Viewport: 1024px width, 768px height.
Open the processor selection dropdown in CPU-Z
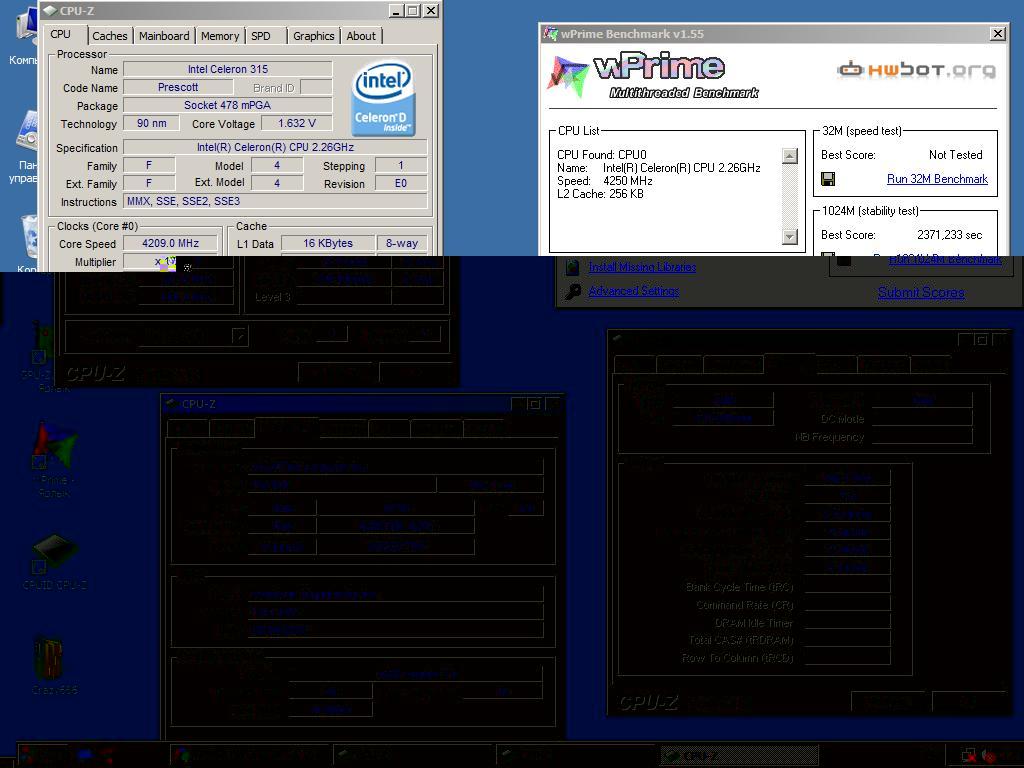[240, 336]
